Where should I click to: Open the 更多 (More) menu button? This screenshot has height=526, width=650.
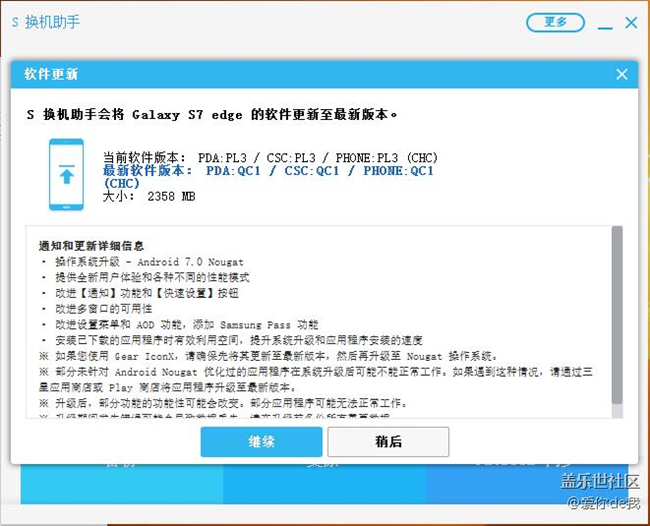click(x=555, y=22)
